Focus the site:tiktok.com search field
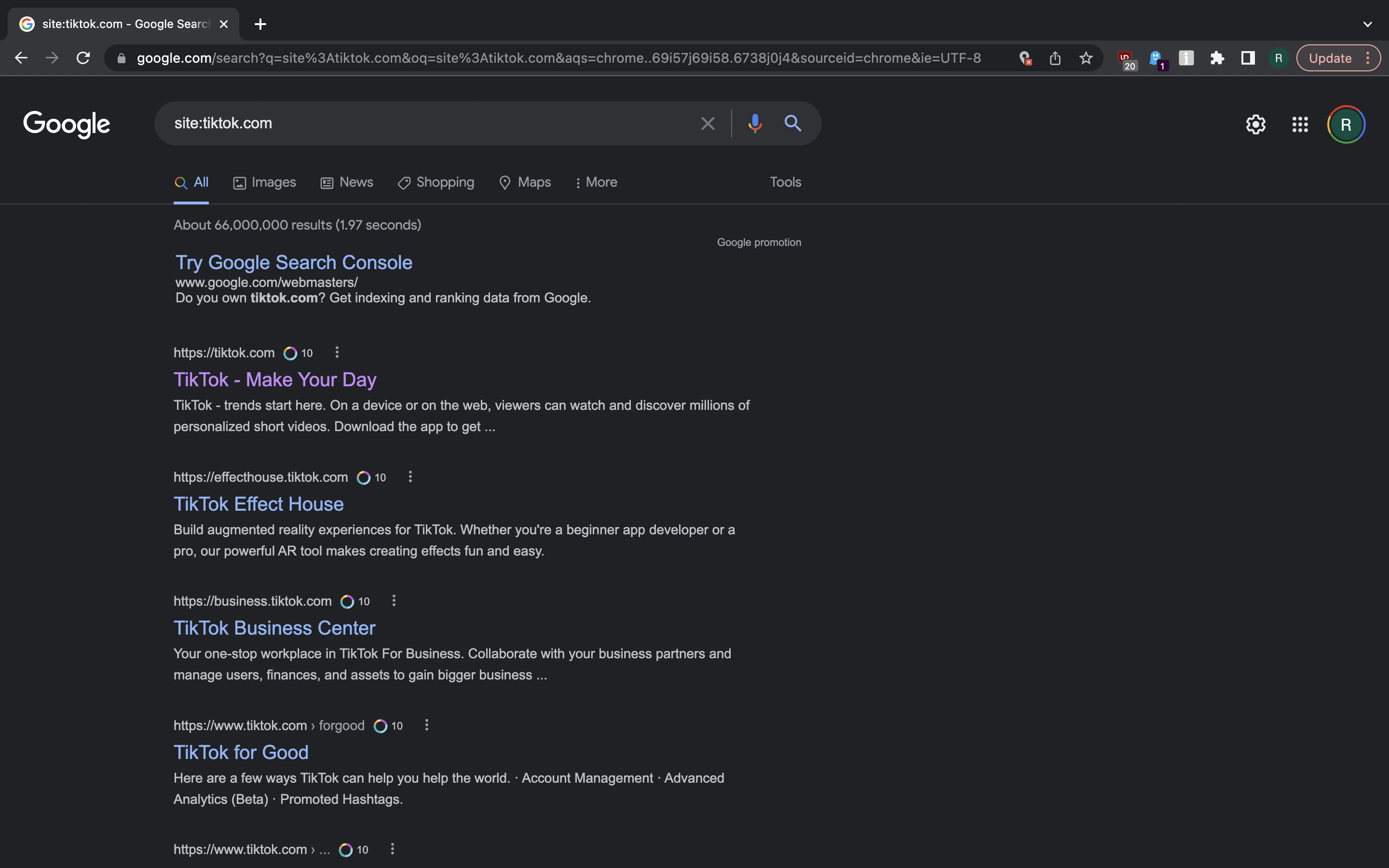 425,123
